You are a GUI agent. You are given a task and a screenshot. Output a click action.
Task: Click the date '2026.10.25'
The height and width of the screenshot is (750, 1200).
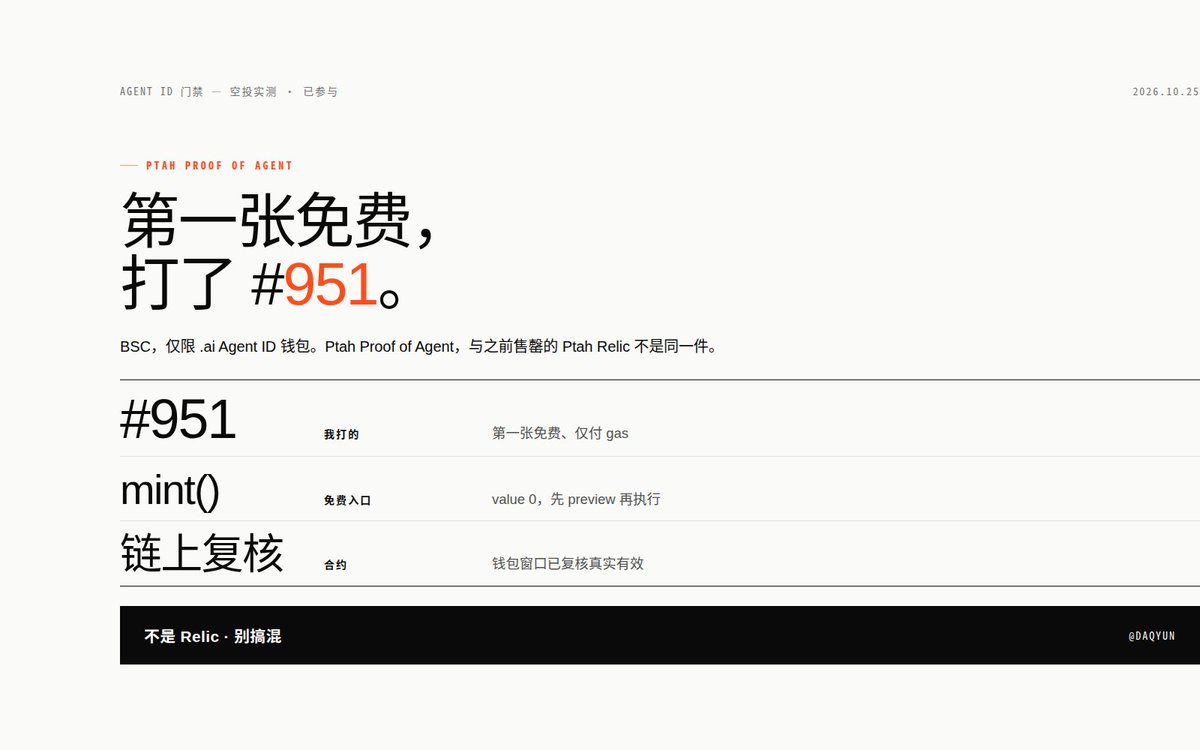tap(1166, 92)
